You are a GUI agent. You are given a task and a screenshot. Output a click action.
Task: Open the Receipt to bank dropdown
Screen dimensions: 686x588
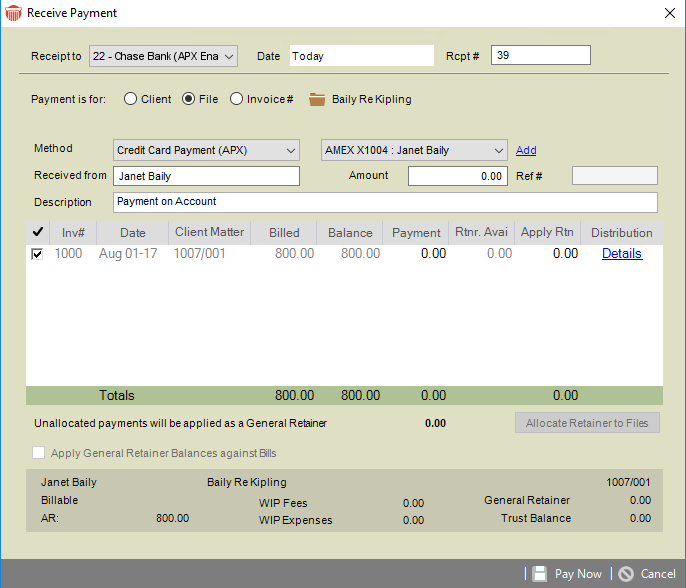tap(164, 56)
